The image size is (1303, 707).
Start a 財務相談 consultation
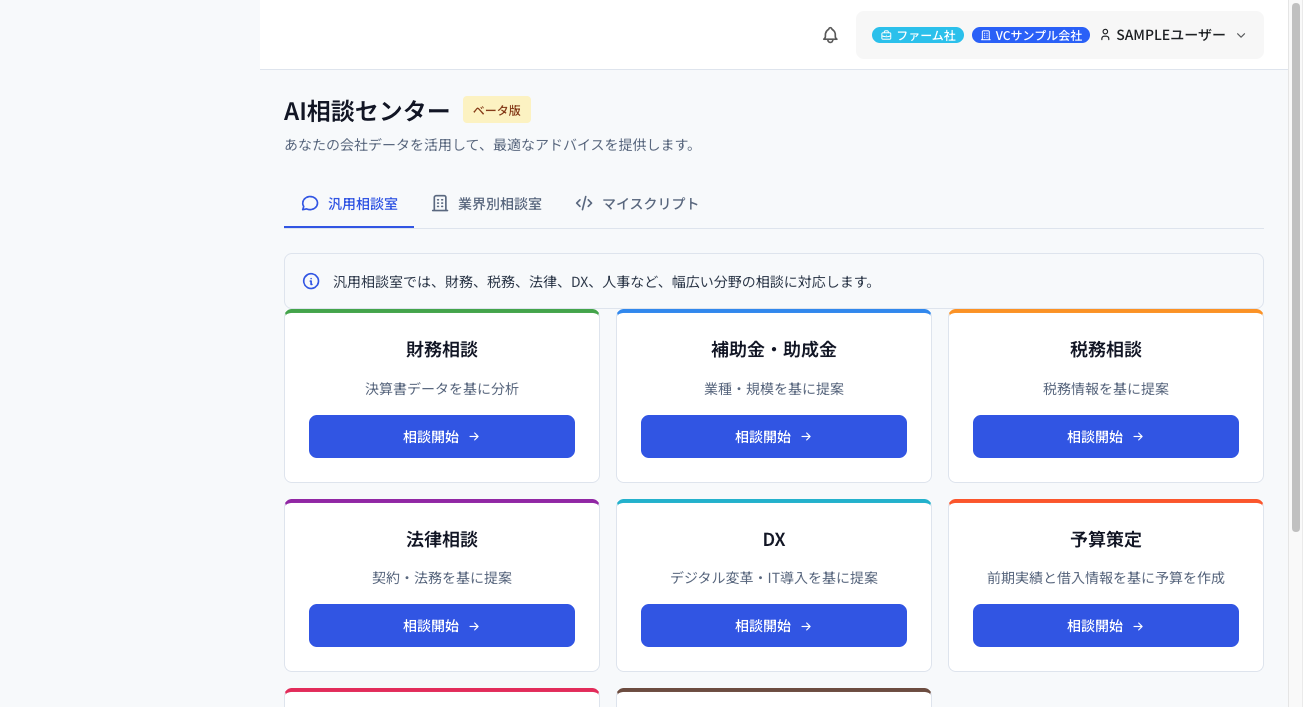pos(441,436)
